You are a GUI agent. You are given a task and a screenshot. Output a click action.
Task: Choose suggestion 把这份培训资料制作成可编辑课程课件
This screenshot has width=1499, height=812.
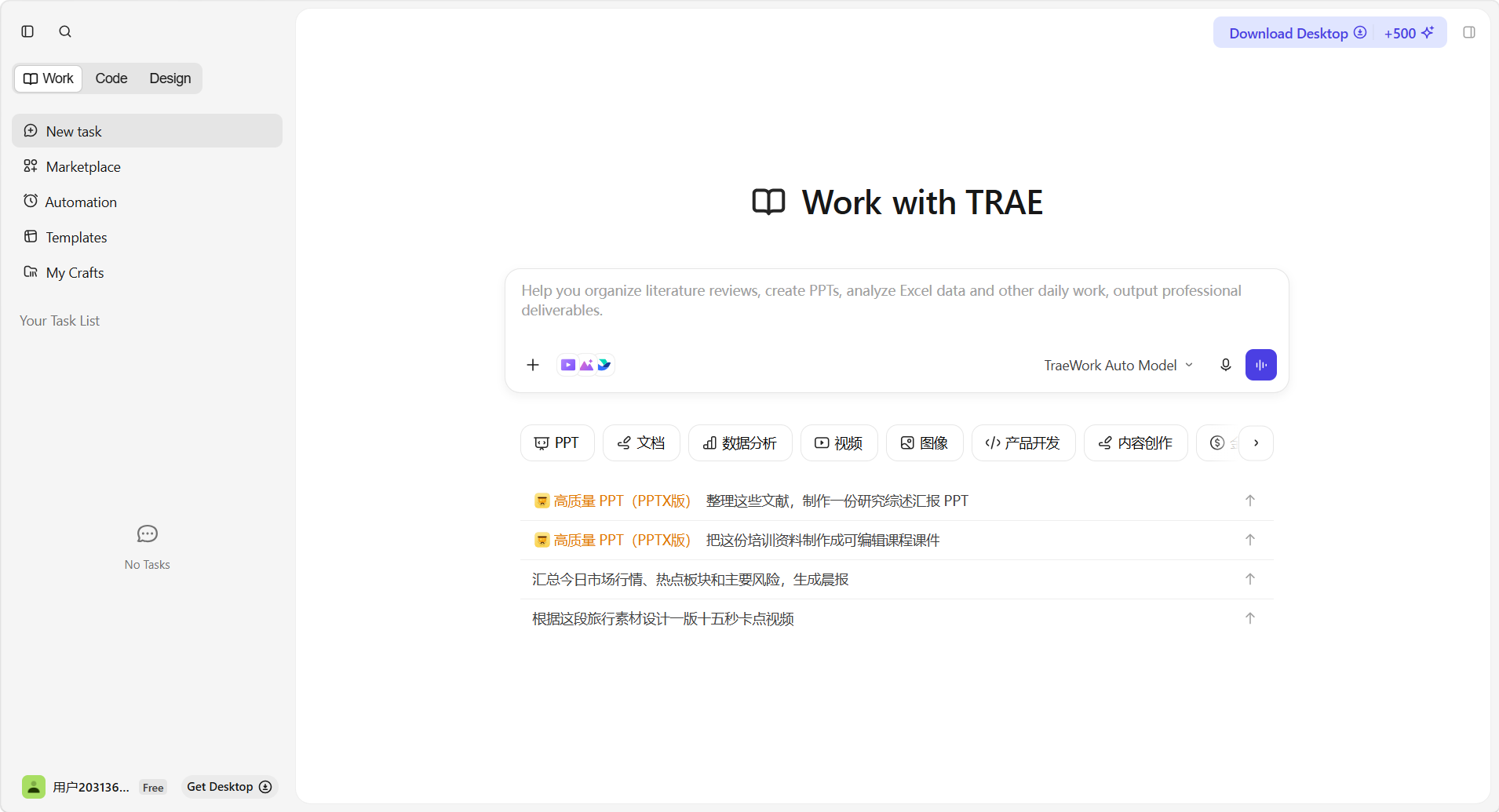pos(896,540)
